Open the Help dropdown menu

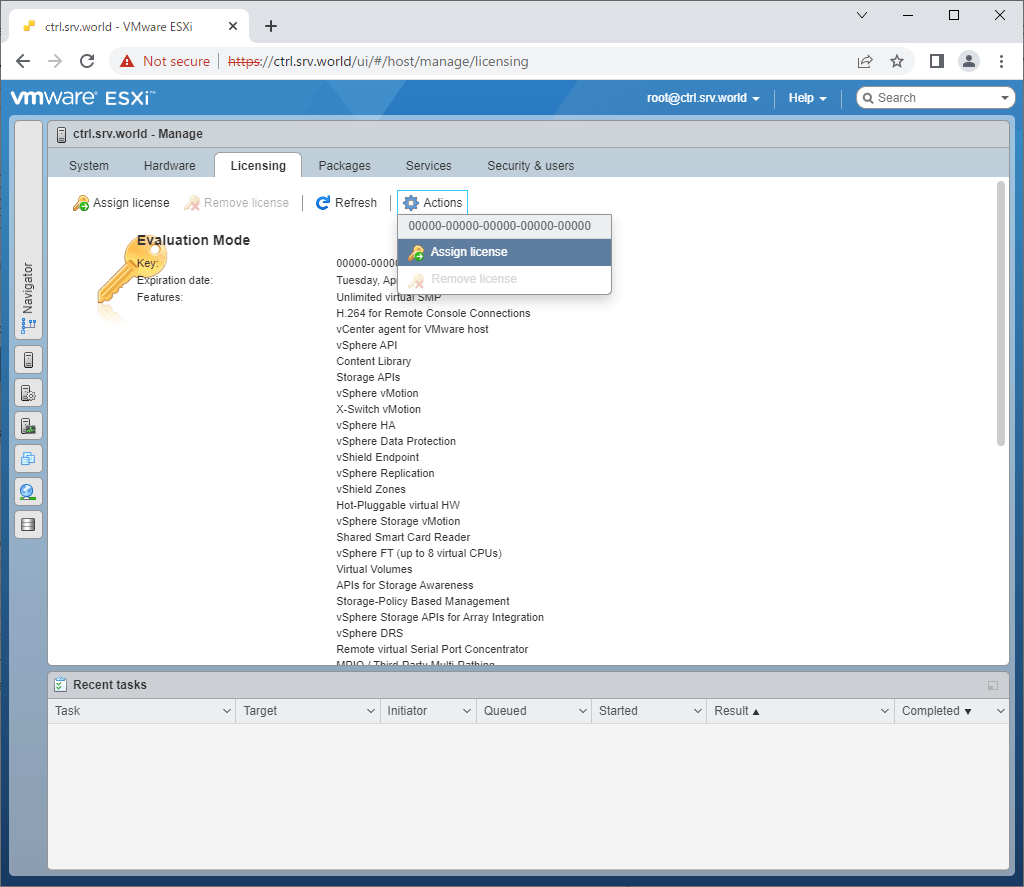(806, 98)
